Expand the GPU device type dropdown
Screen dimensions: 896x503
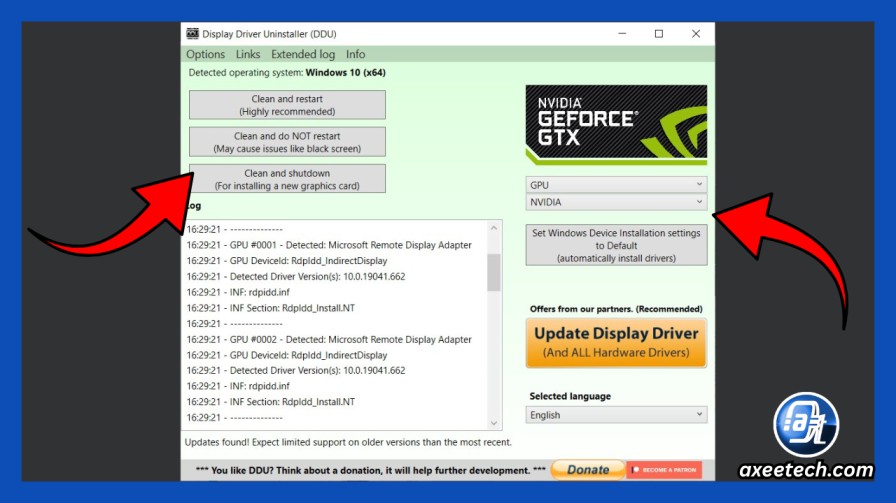pos(616,185)
